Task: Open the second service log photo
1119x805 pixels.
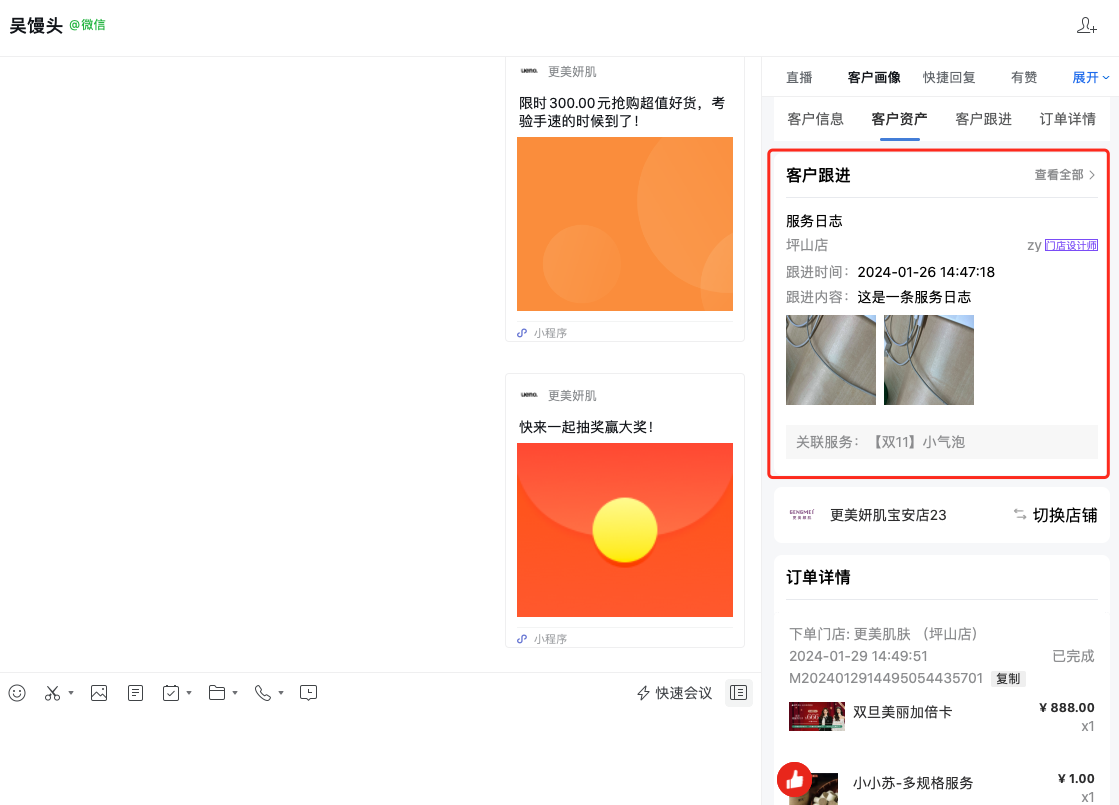Action: coord(928,360)
